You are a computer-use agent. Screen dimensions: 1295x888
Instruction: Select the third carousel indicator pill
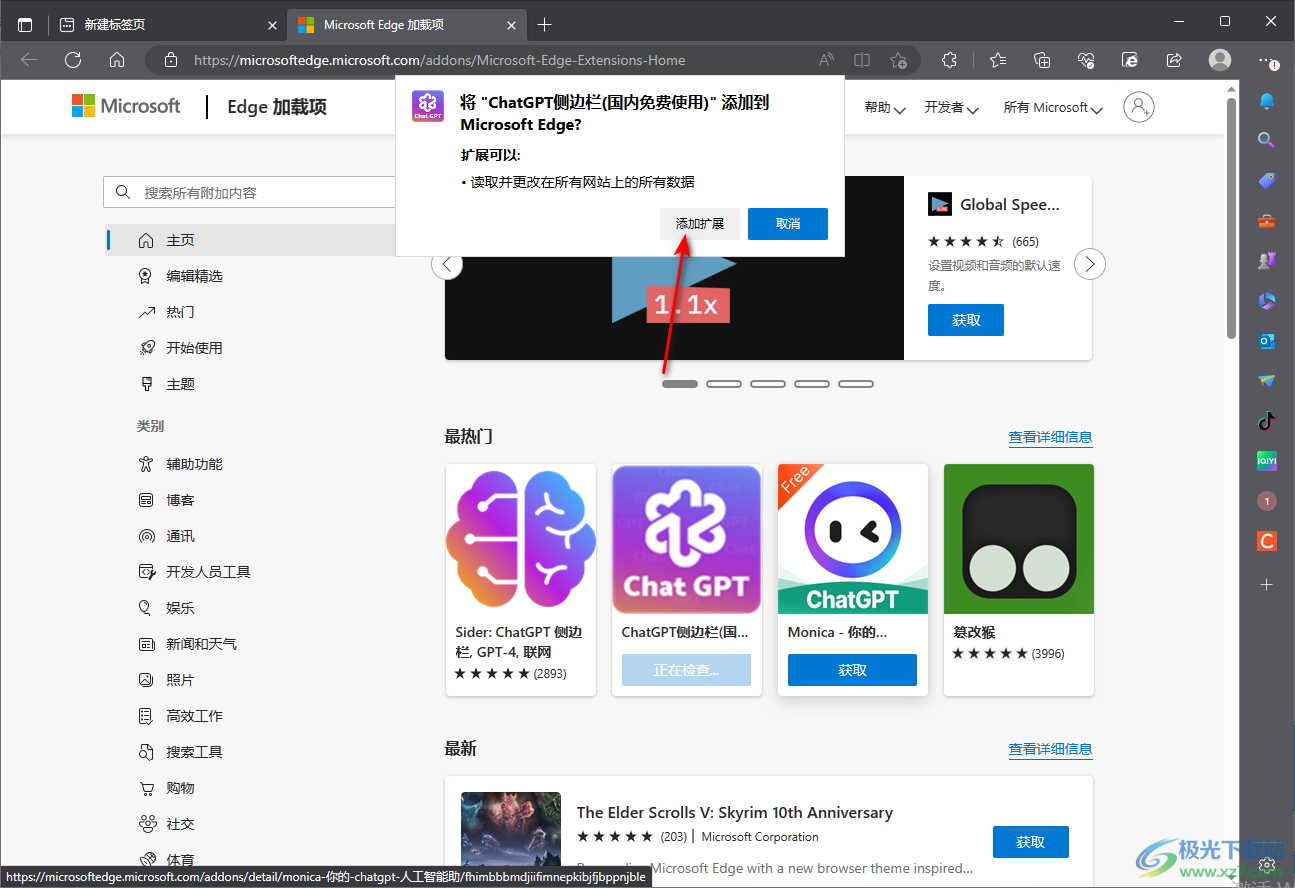pyautogui.click(x=768, y=384)
